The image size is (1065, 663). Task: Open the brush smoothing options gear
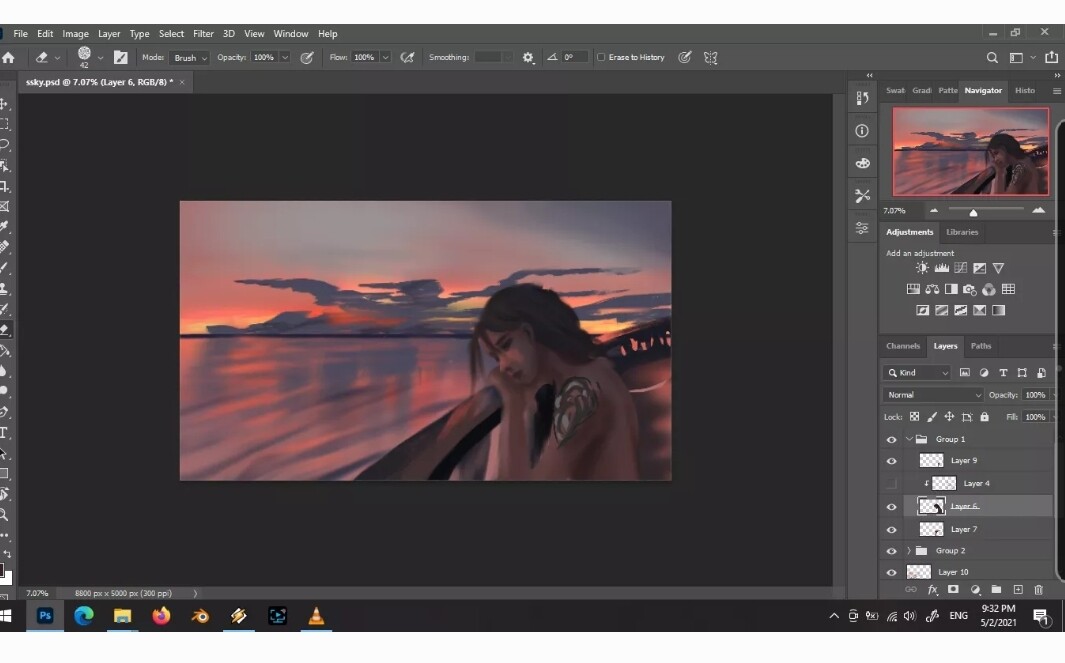coord(528,58)
